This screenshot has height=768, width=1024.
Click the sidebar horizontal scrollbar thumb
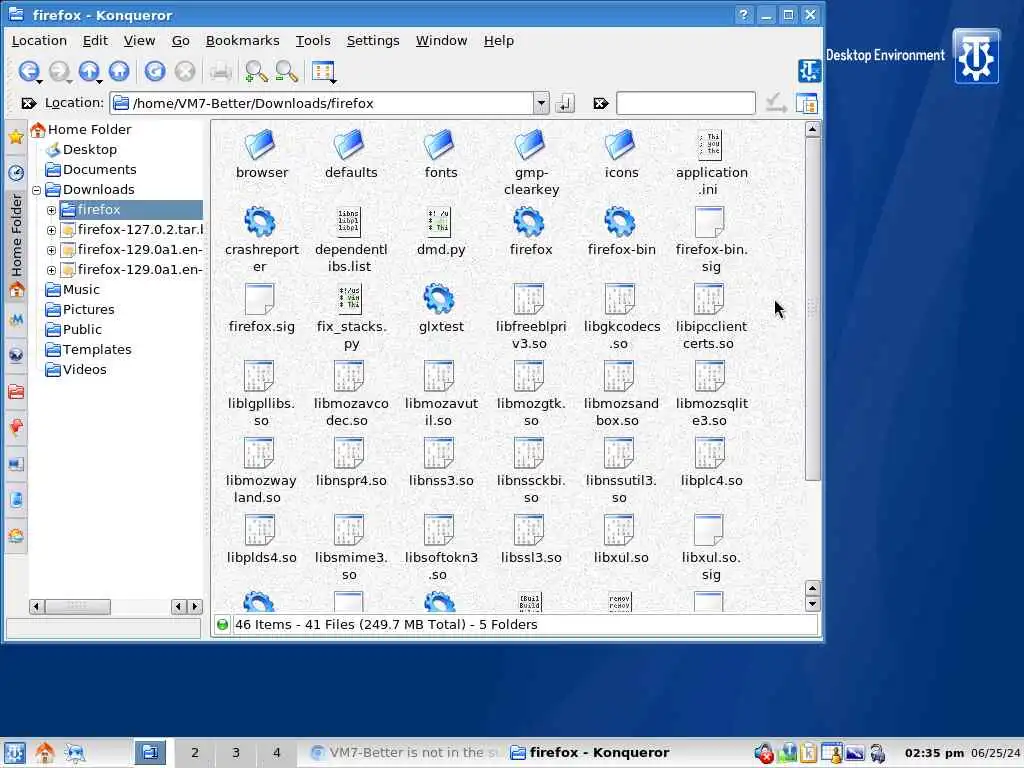tap(77, 607)
